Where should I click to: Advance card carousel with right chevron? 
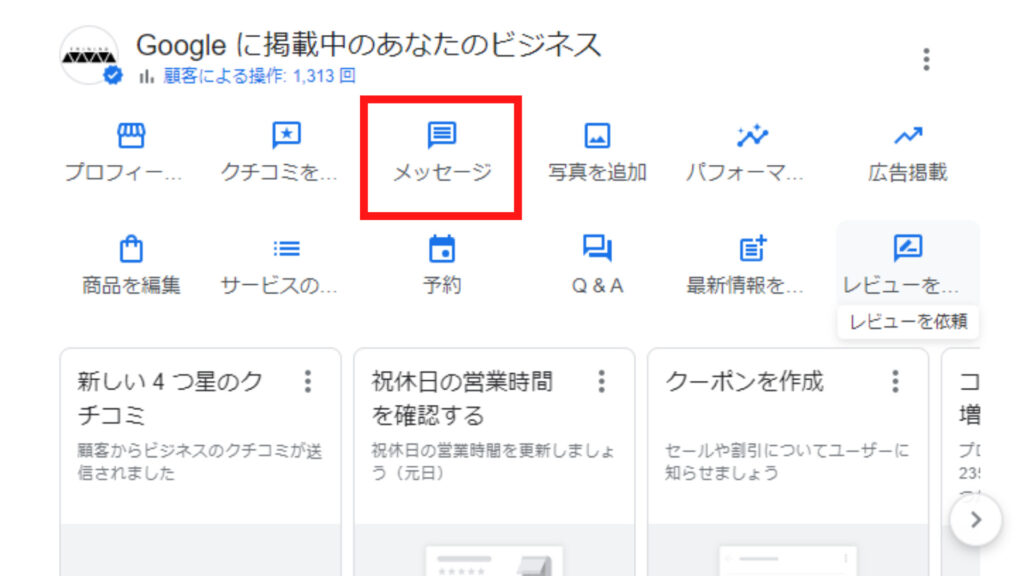click(976, 520)
